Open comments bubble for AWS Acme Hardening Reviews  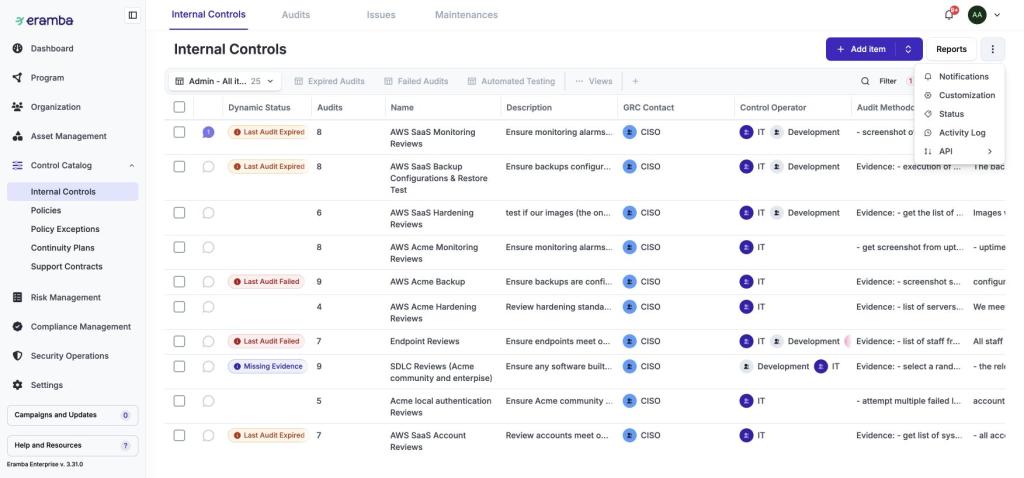[x=208, y=306]
